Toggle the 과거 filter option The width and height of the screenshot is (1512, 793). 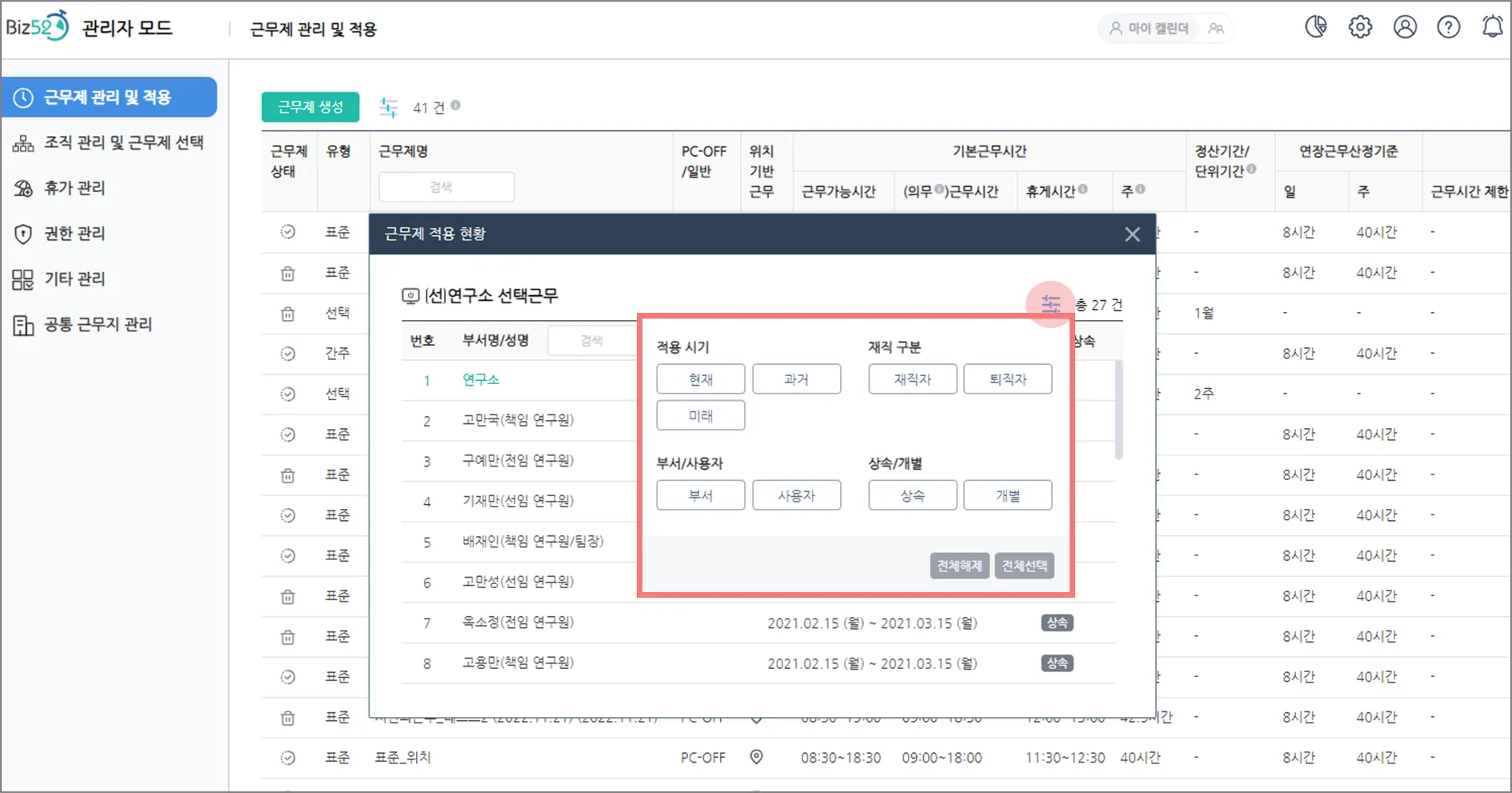[x=797, y=379]
